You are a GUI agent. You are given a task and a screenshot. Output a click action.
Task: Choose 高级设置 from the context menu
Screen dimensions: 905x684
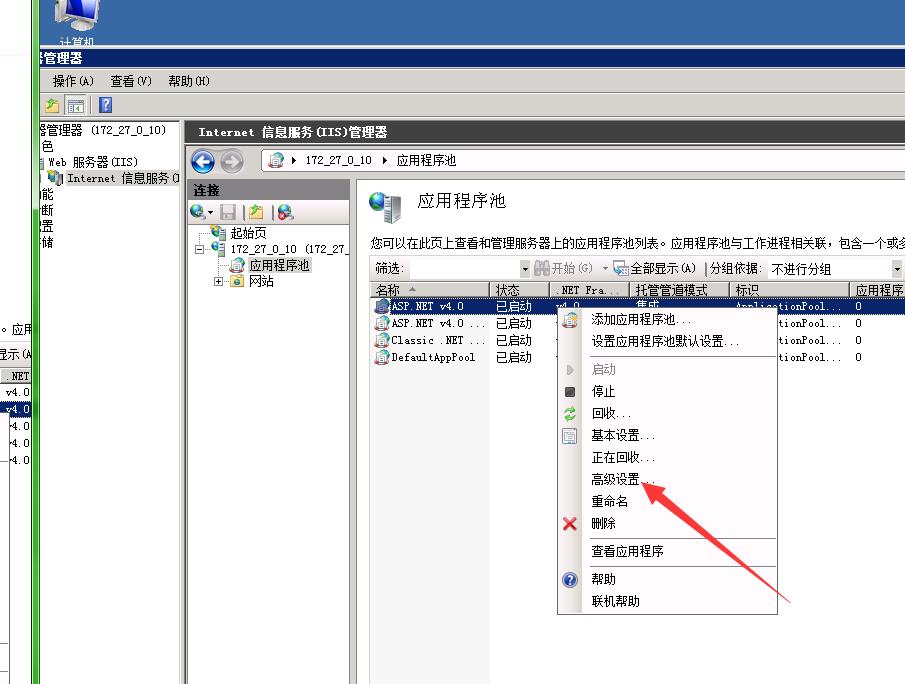[621, 480]
